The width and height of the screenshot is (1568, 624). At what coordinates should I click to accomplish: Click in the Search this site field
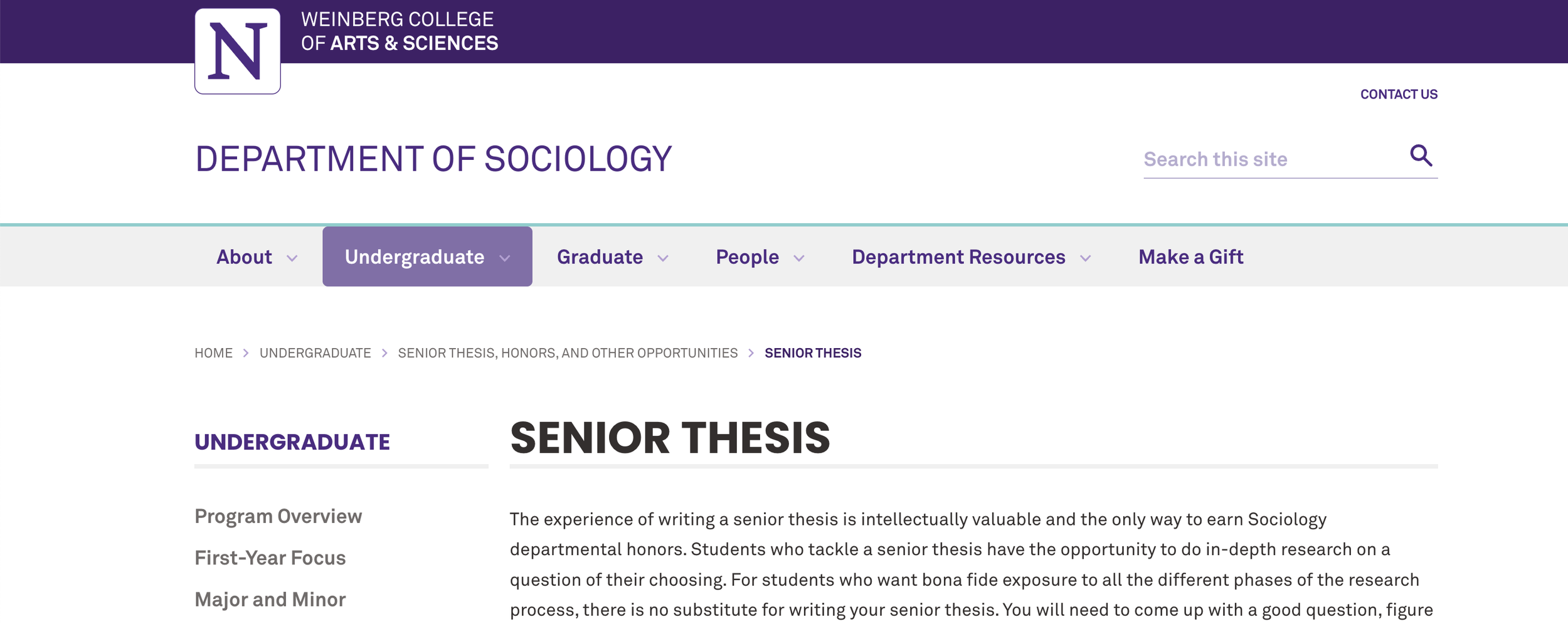click(x=1273, y=159)
